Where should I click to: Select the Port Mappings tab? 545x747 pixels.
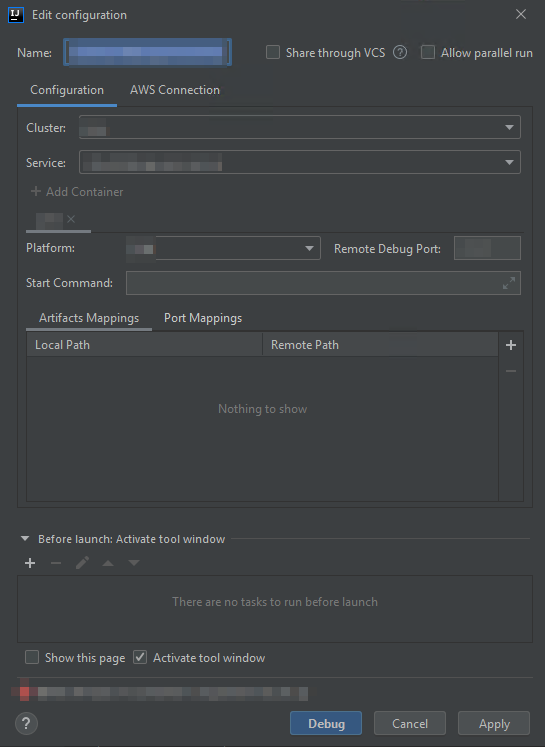pos(203,318)
